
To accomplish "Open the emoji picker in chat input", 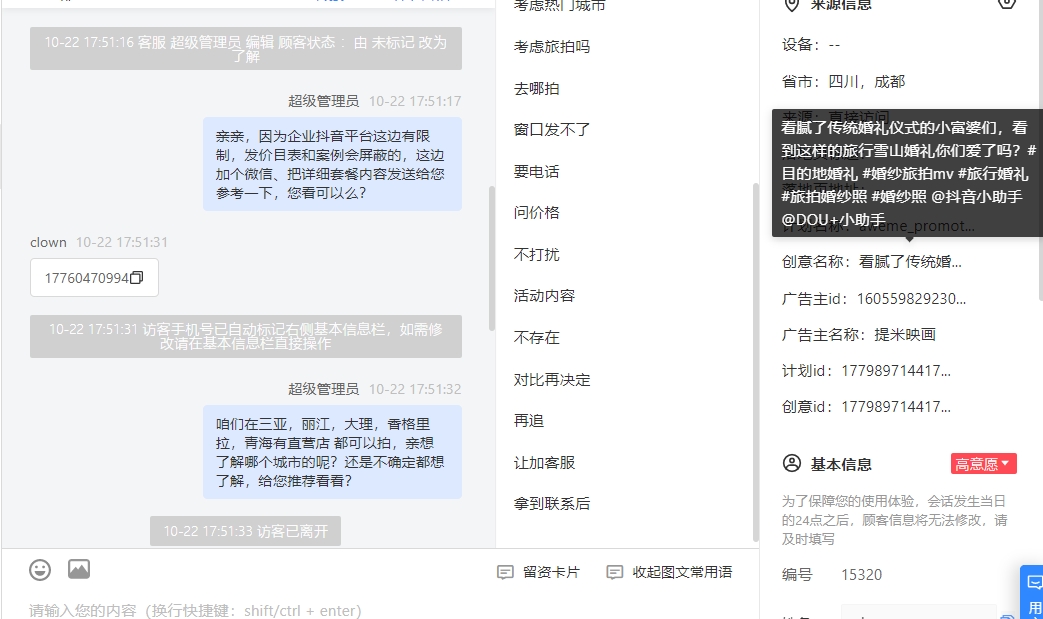I will pos(40,570).
